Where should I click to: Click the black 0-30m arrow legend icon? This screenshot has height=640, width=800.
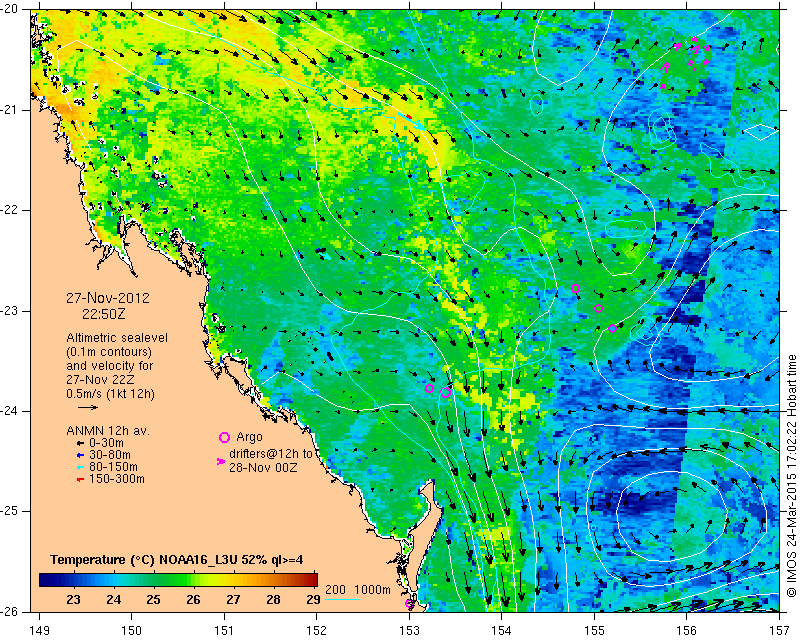click(x=80, y=443)
